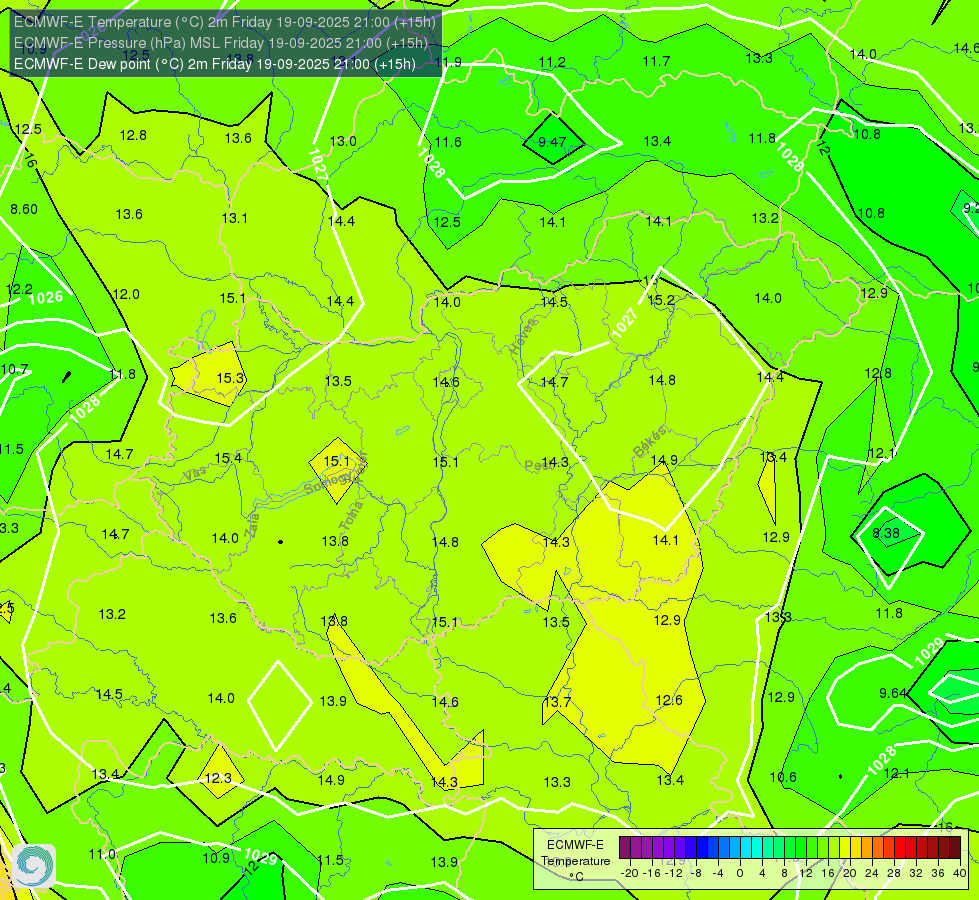Click the 15.3 value in yellow patch
This screenshot has width=979, height=900.
(x=230, y=378)
